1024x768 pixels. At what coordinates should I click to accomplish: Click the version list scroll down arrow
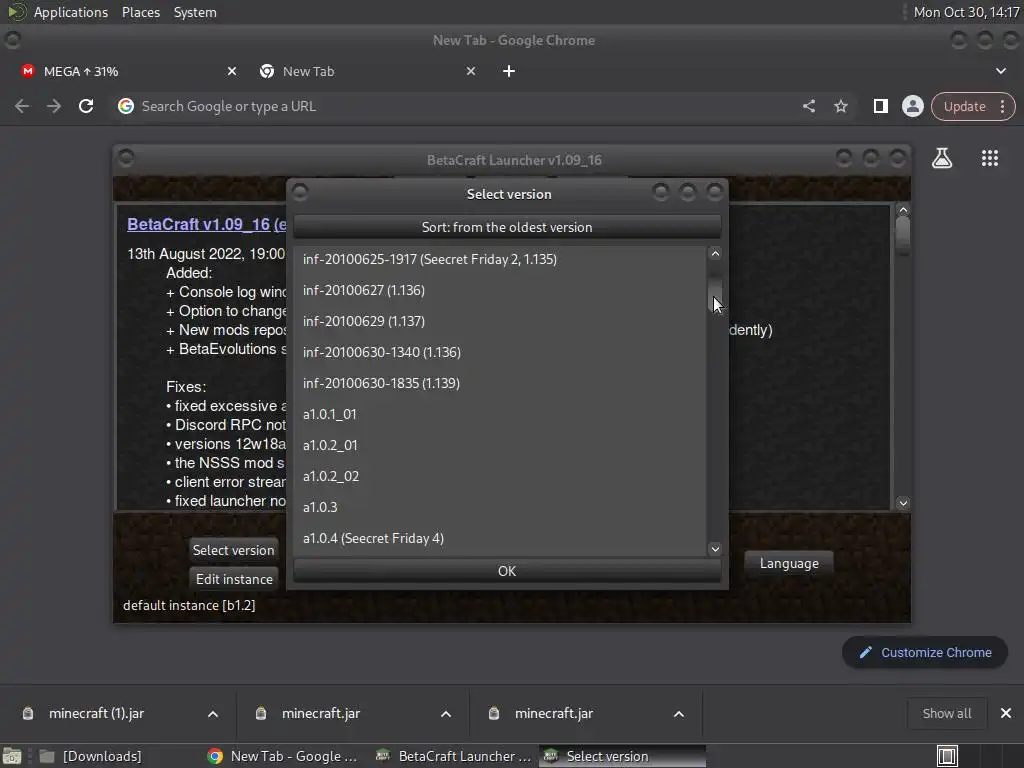click(715, 549)
